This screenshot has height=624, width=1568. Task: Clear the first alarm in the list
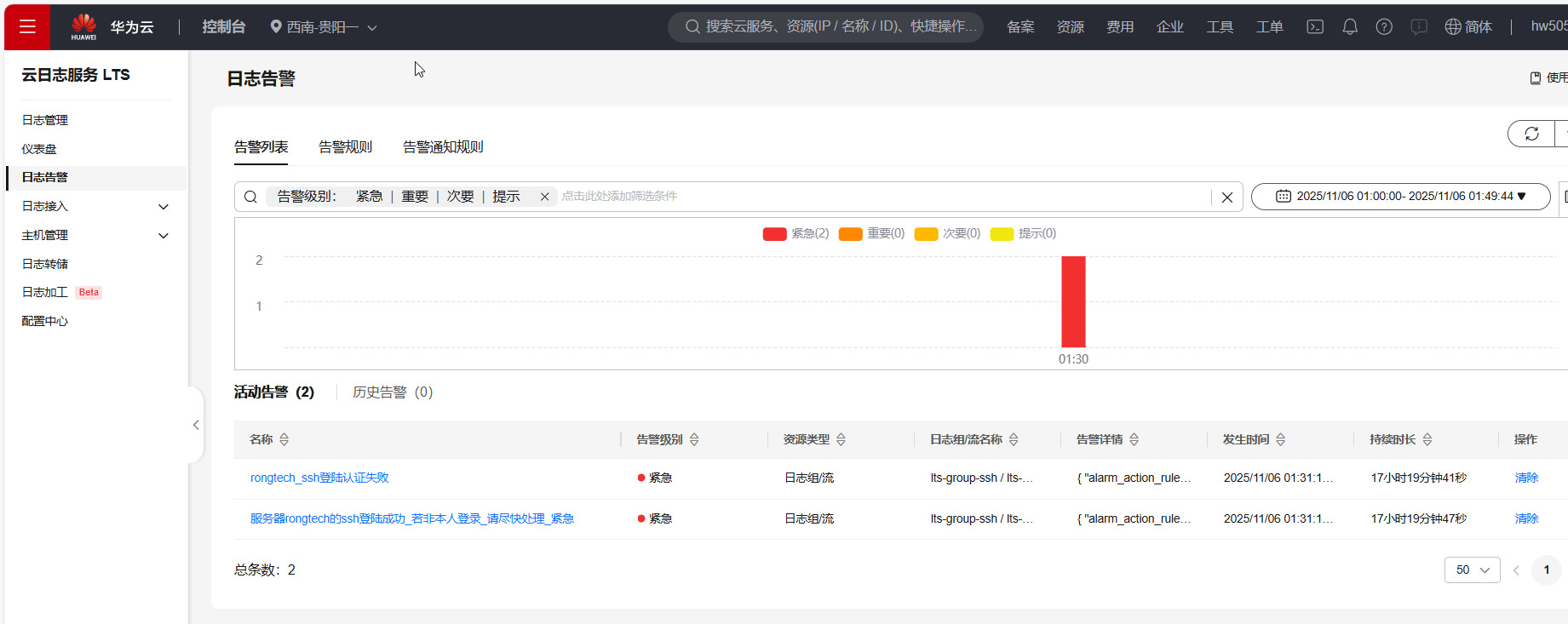(x=1526, y=478)
